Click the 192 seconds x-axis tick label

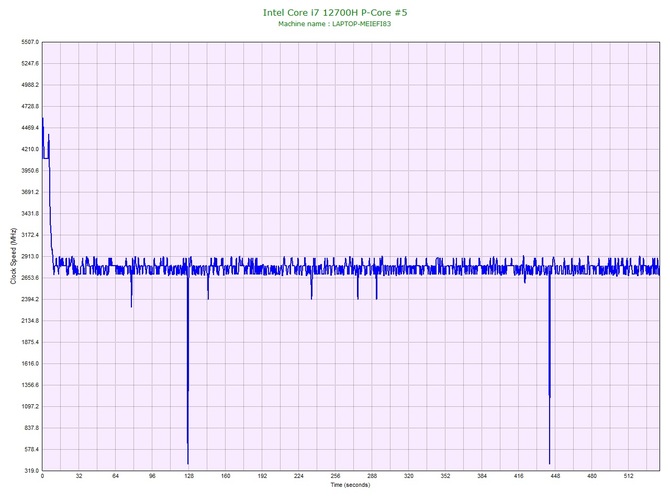click(262, 476)
